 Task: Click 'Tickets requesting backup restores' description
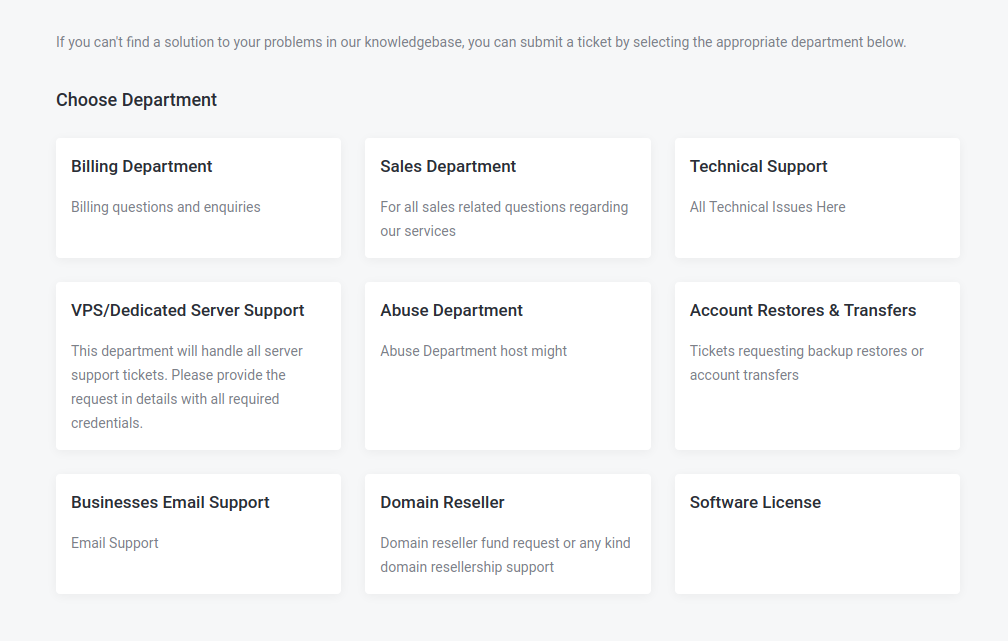[x=807, y=363]
